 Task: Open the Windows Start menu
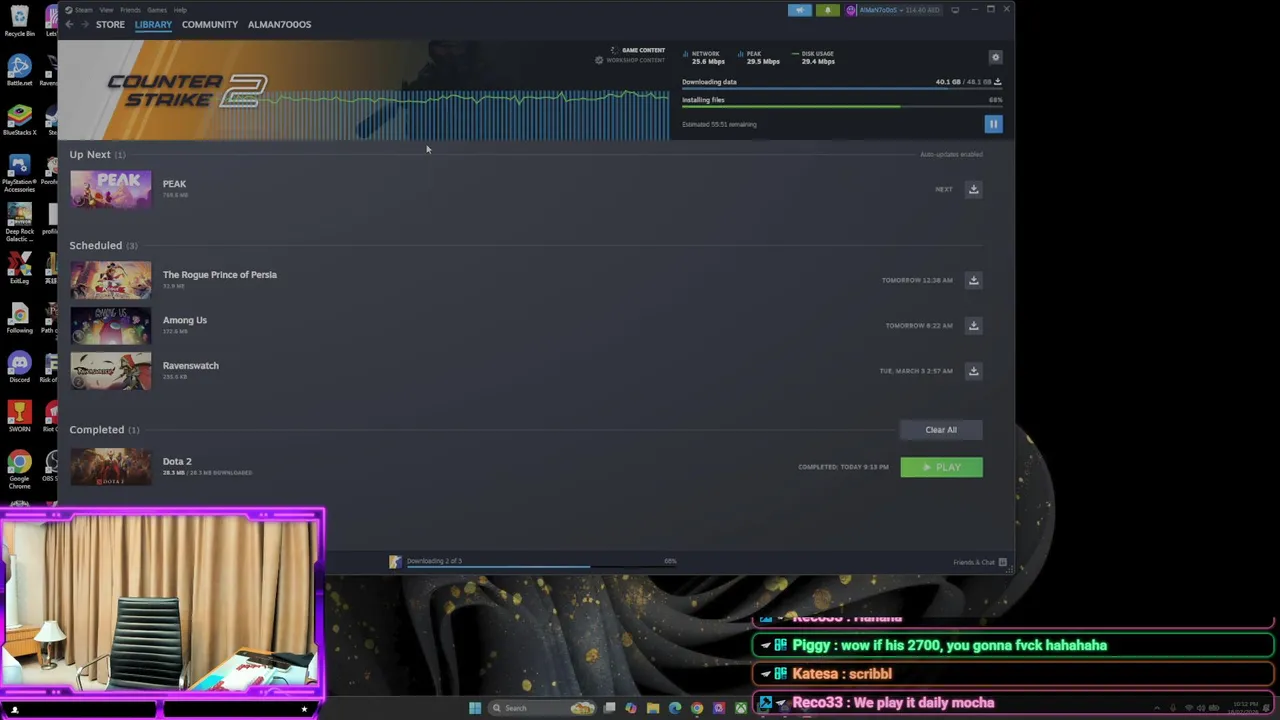pyautogui.click(x=475, y=708)
